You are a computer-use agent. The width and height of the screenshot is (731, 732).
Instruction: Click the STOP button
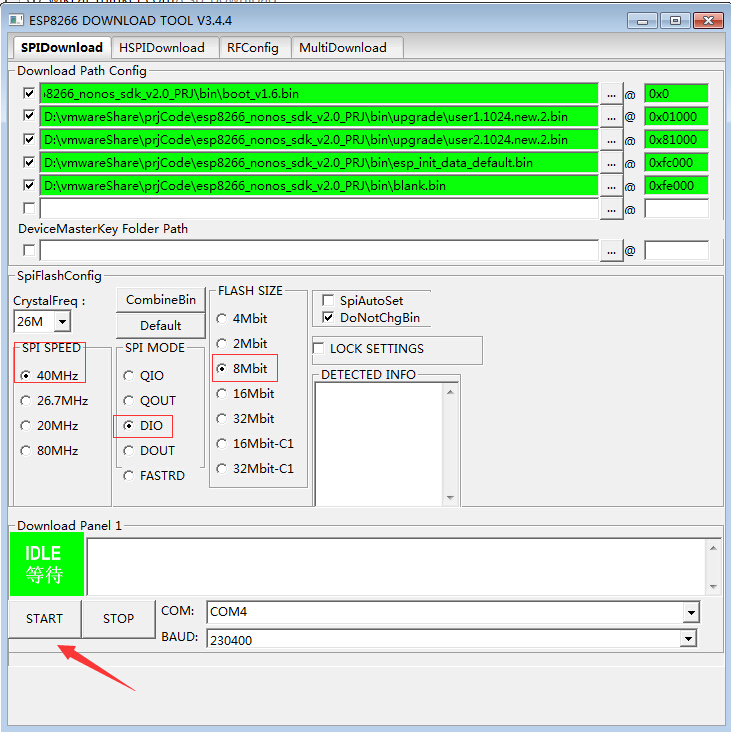click(x=119, y=619)
